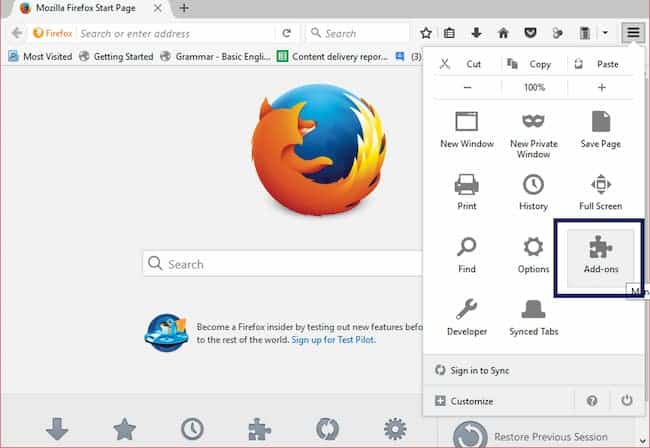This screenshot has height=448, width=650.
Task: Open Find from the menu panel
Action: coord(467,254)
